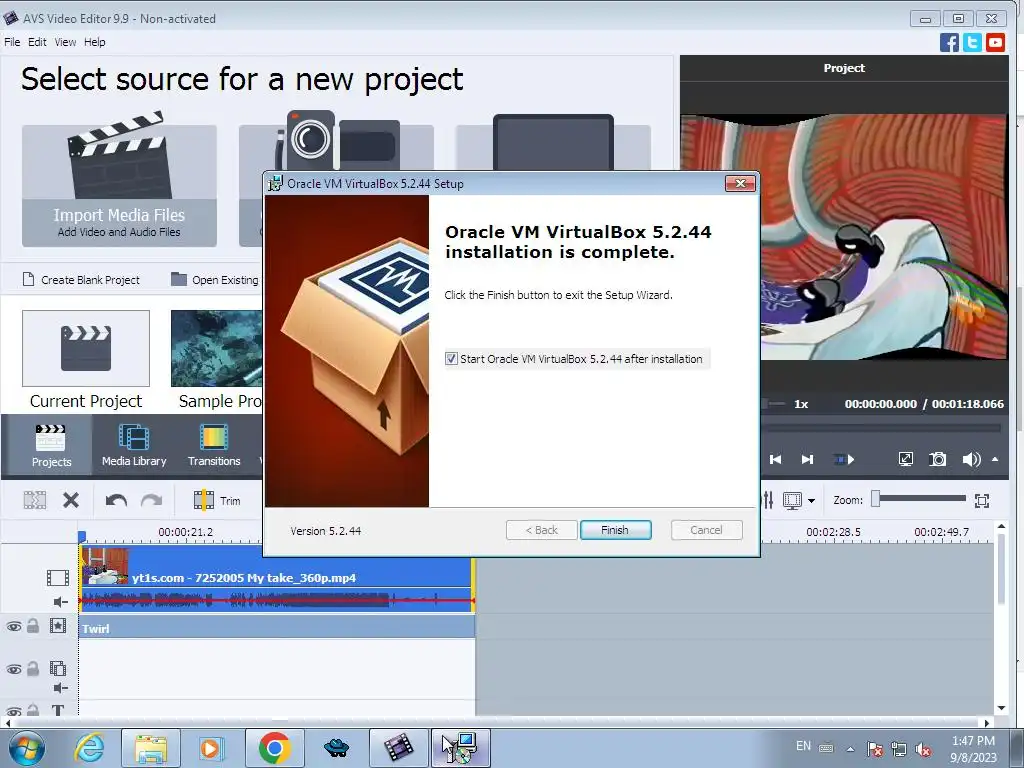Open Windows Explorer folder on taskbar

click(x=151, y=748)
